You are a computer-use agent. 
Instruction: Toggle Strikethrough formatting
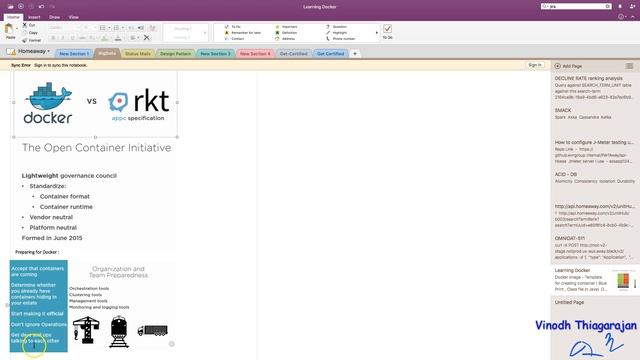pyautogui.click(x=82, y=38)
